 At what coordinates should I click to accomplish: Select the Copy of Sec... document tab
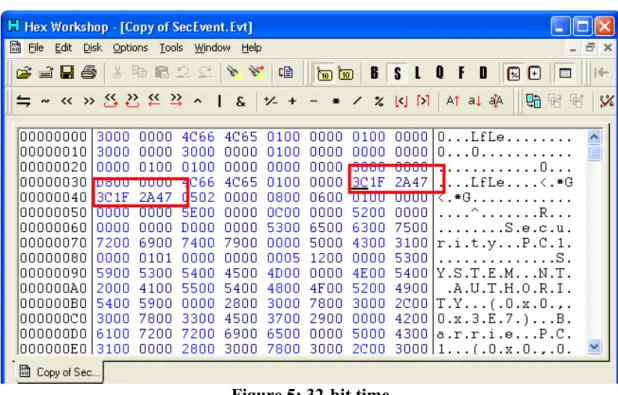point(60,372)
